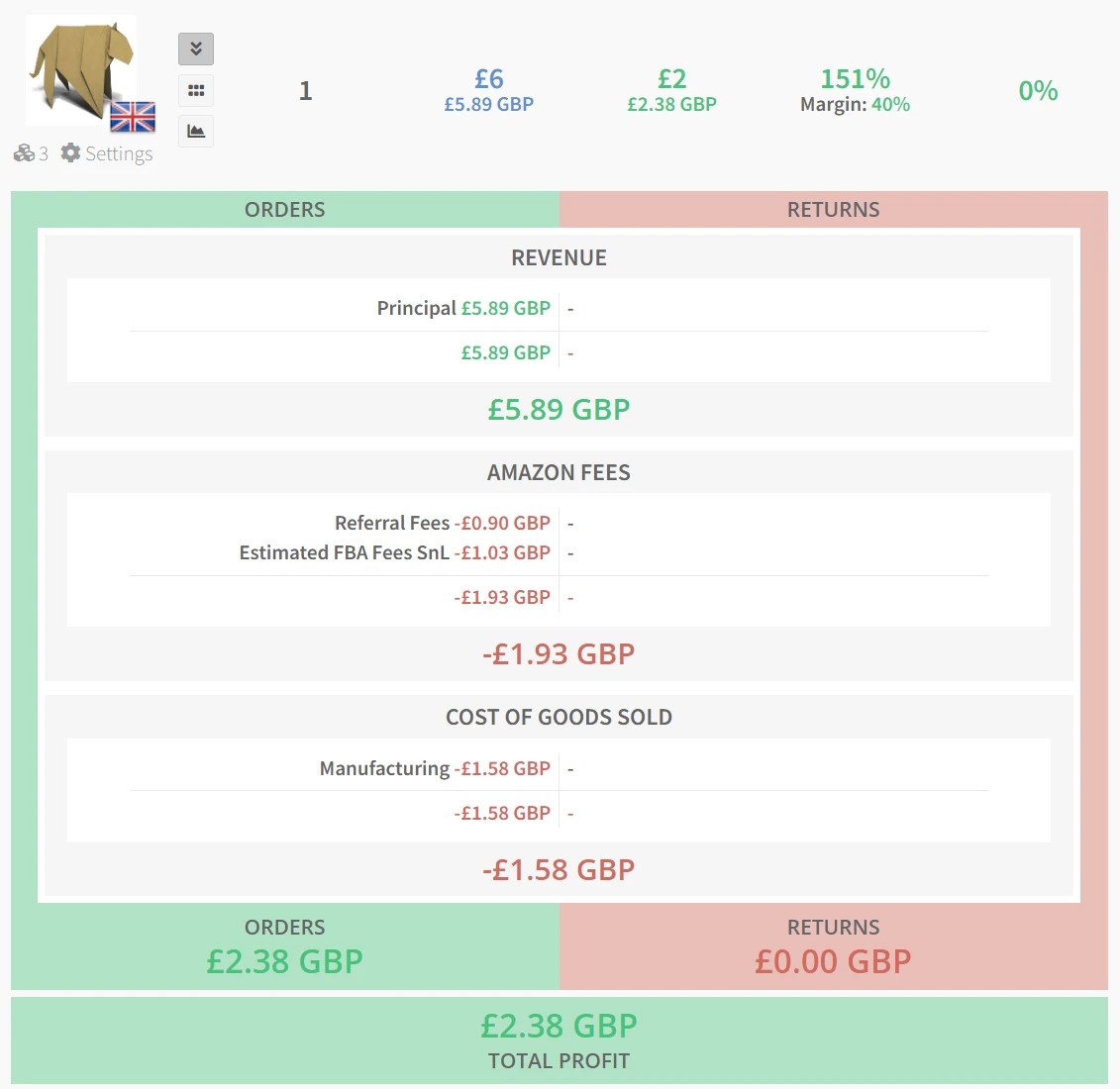Viewport: 1120px width, 1089px height.
Task: Click the Manufacturing -£1.58 GBP cost entry
Action: (434, 767)
